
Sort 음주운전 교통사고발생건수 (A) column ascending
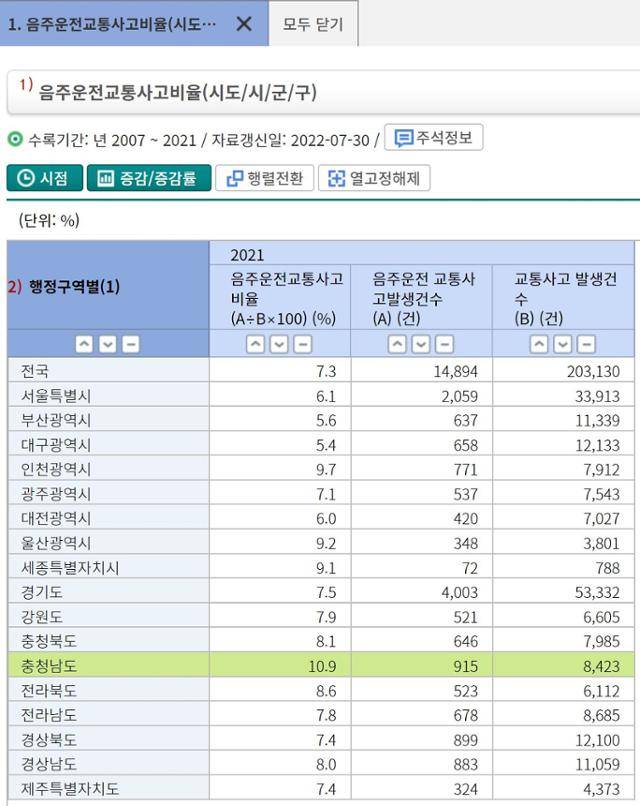(397, 344)
